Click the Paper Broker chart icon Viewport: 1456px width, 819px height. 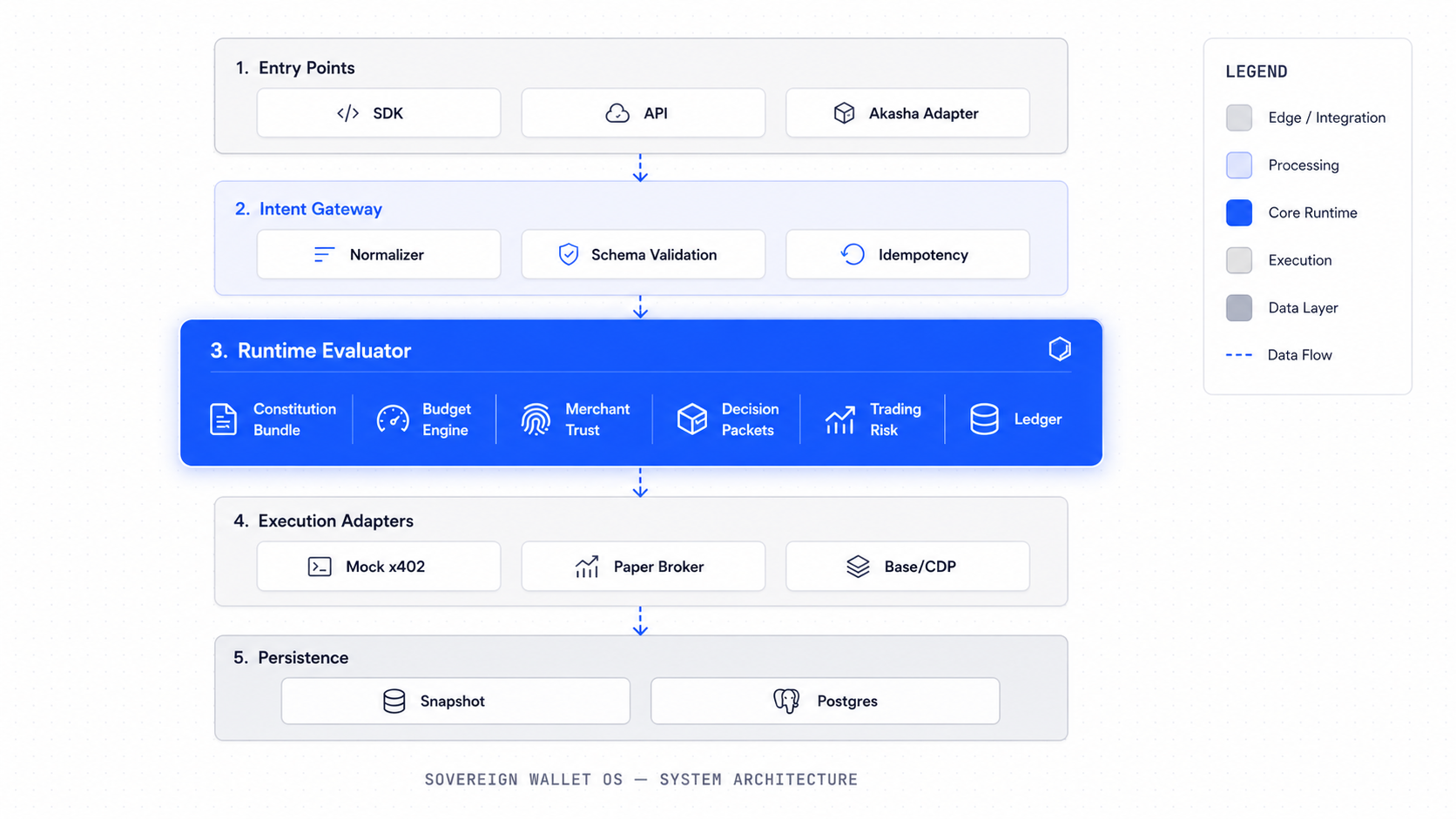point(587,566)
